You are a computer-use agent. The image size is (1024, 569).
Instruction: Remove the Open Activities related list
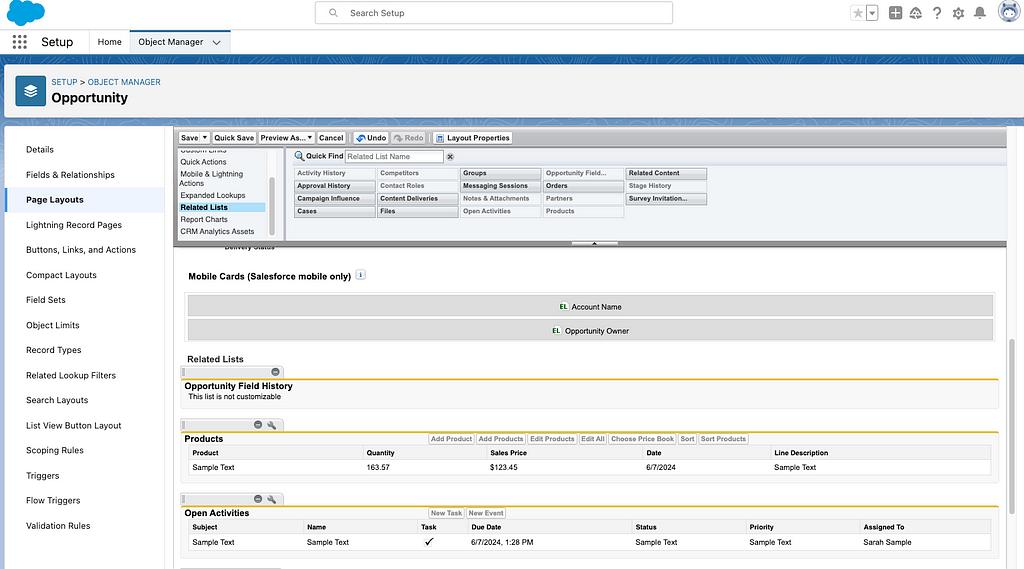click(x=258, y=499)
